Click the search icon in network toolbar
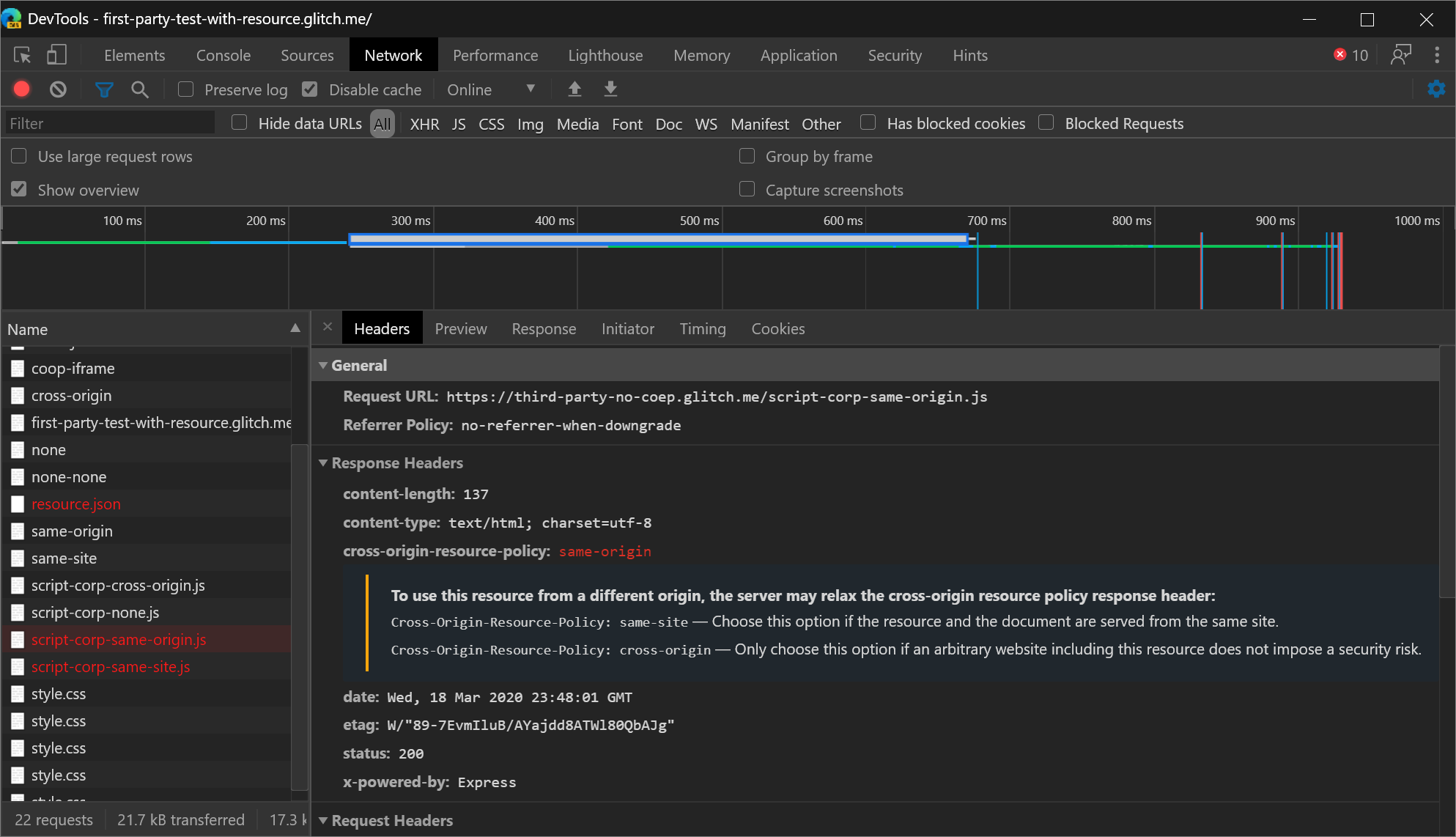The image size is (1456, 837). click(x=140, y=90)
